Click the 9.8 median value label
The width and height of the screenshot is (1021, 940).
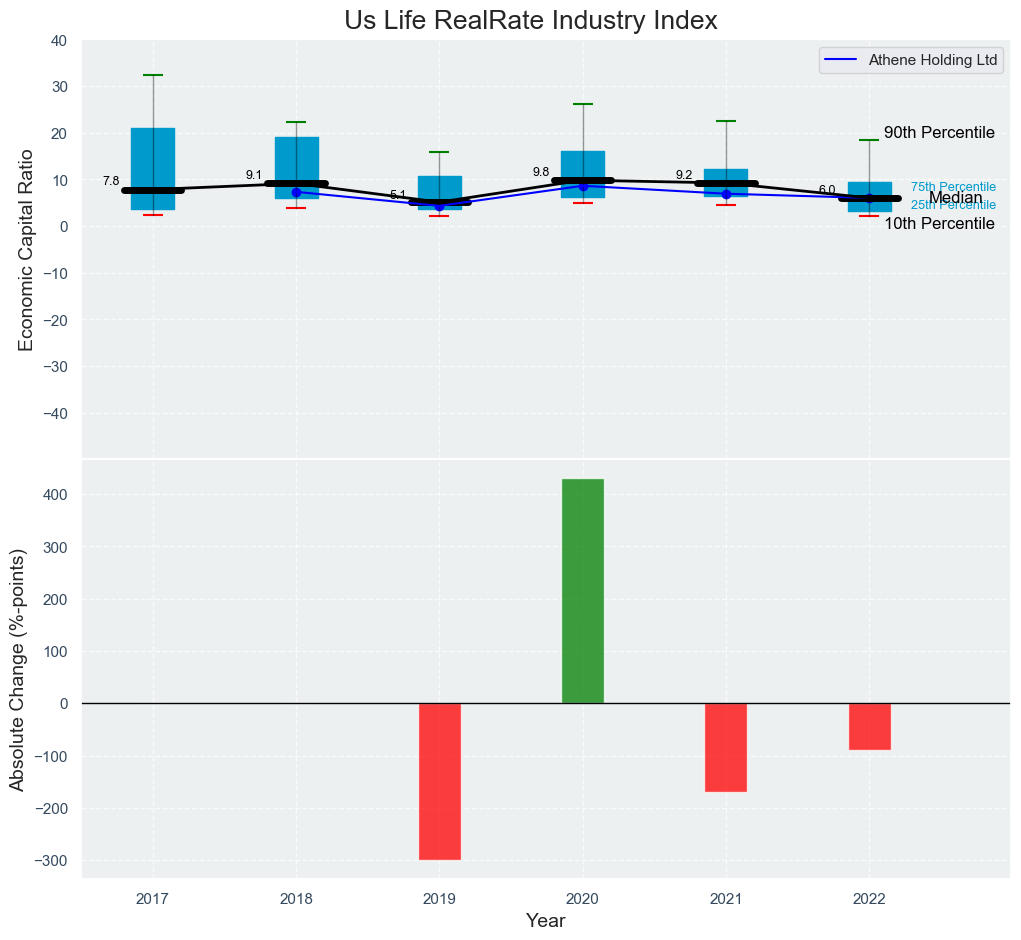(x=541, y=172)
